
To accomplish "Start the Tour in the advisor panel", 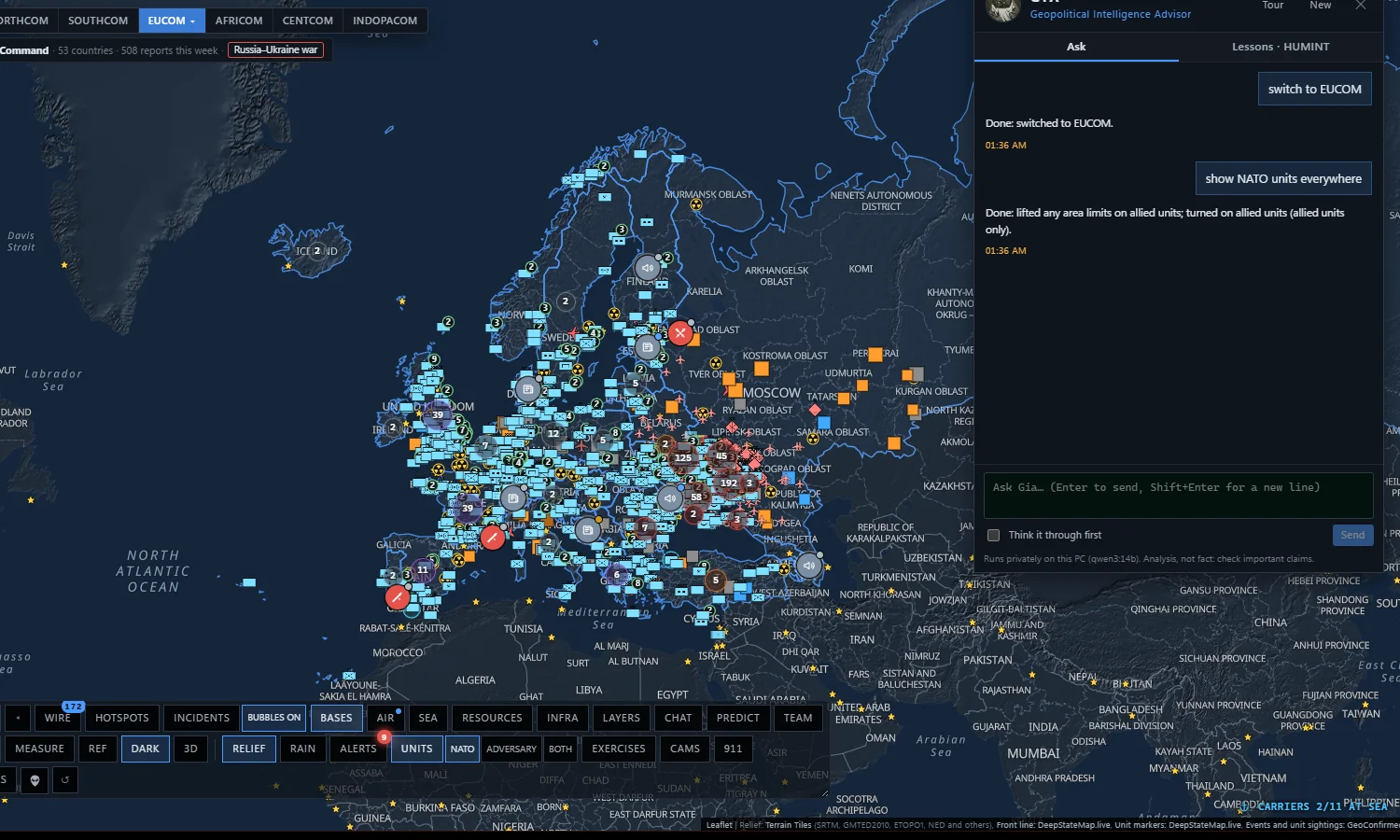I will (x=1273, y=6).
